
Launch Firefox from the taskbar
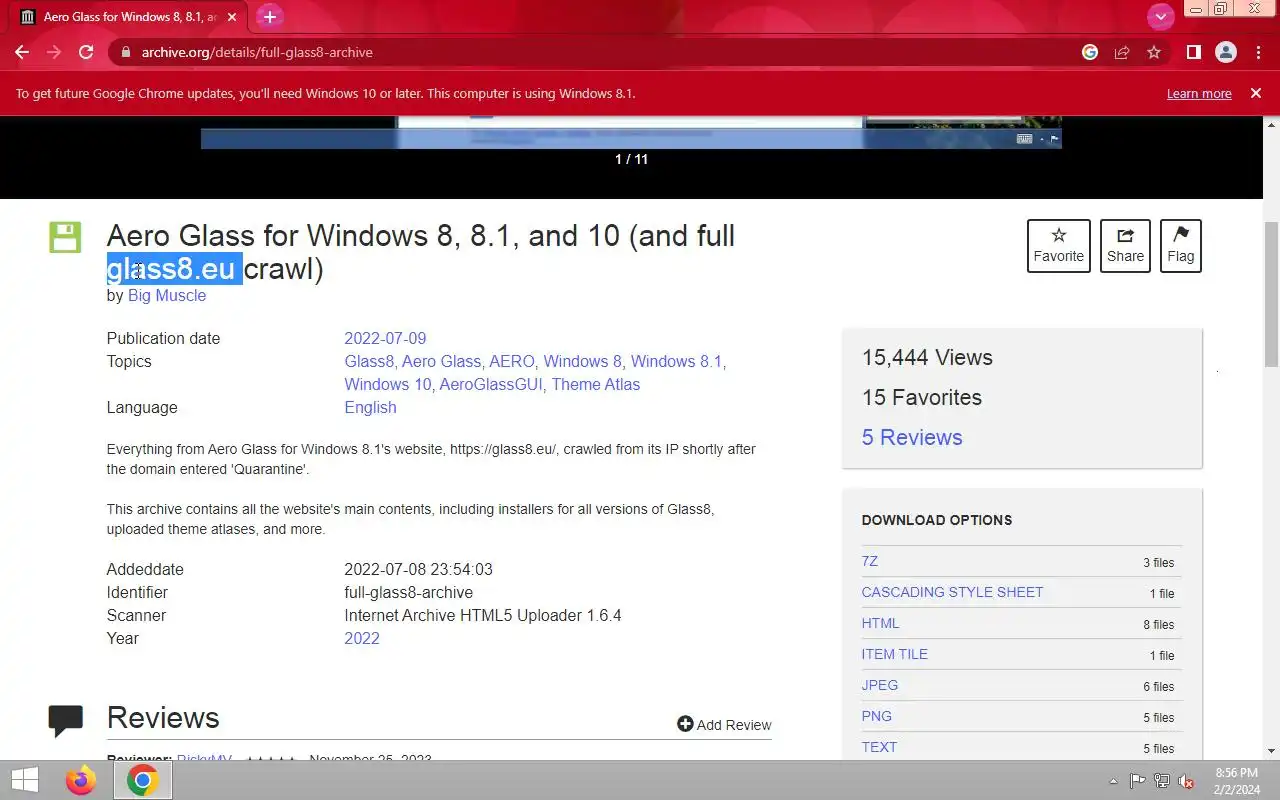click(81, 780)
